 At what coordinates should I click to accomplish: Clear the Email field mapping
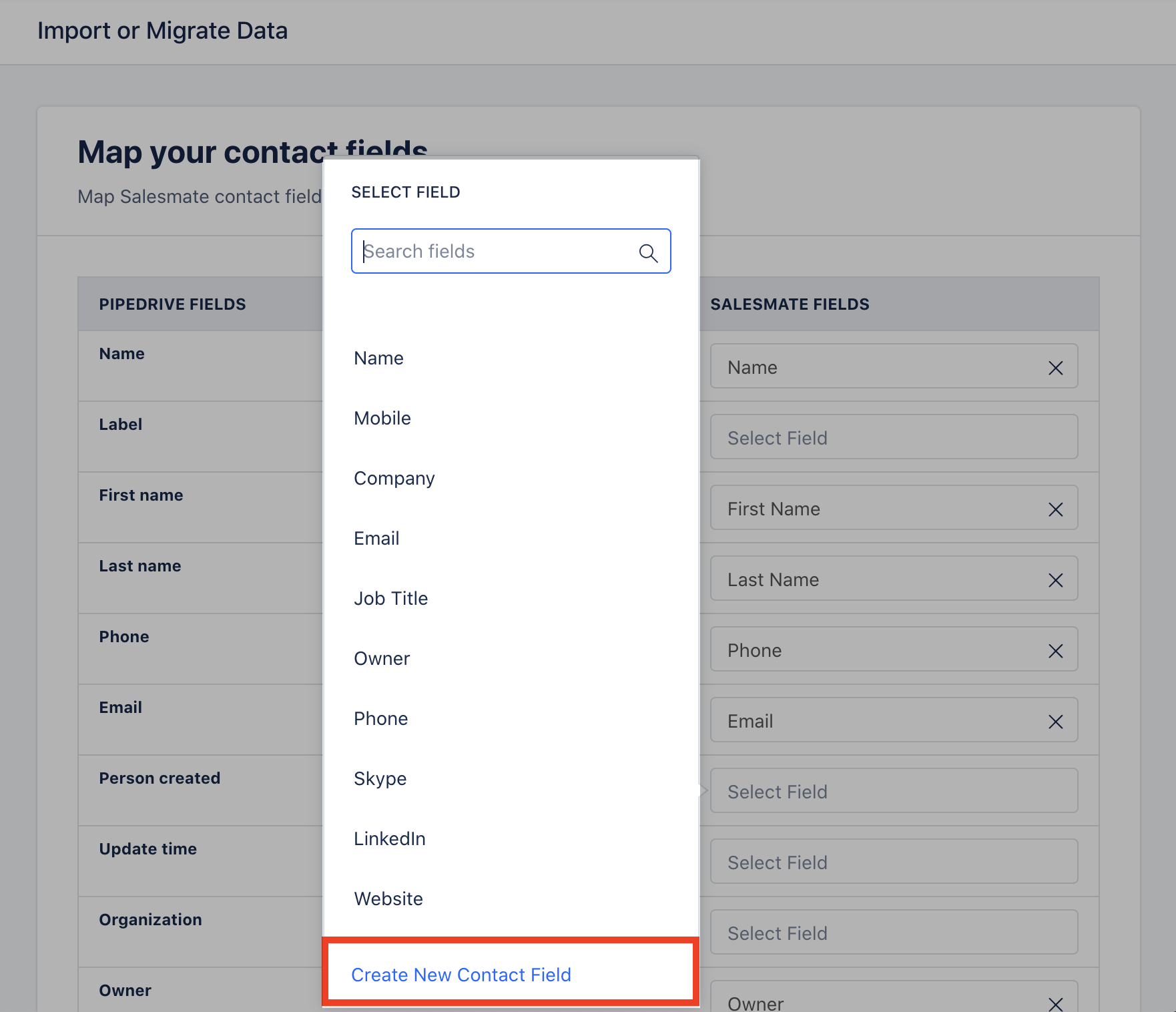(1055, 722)
